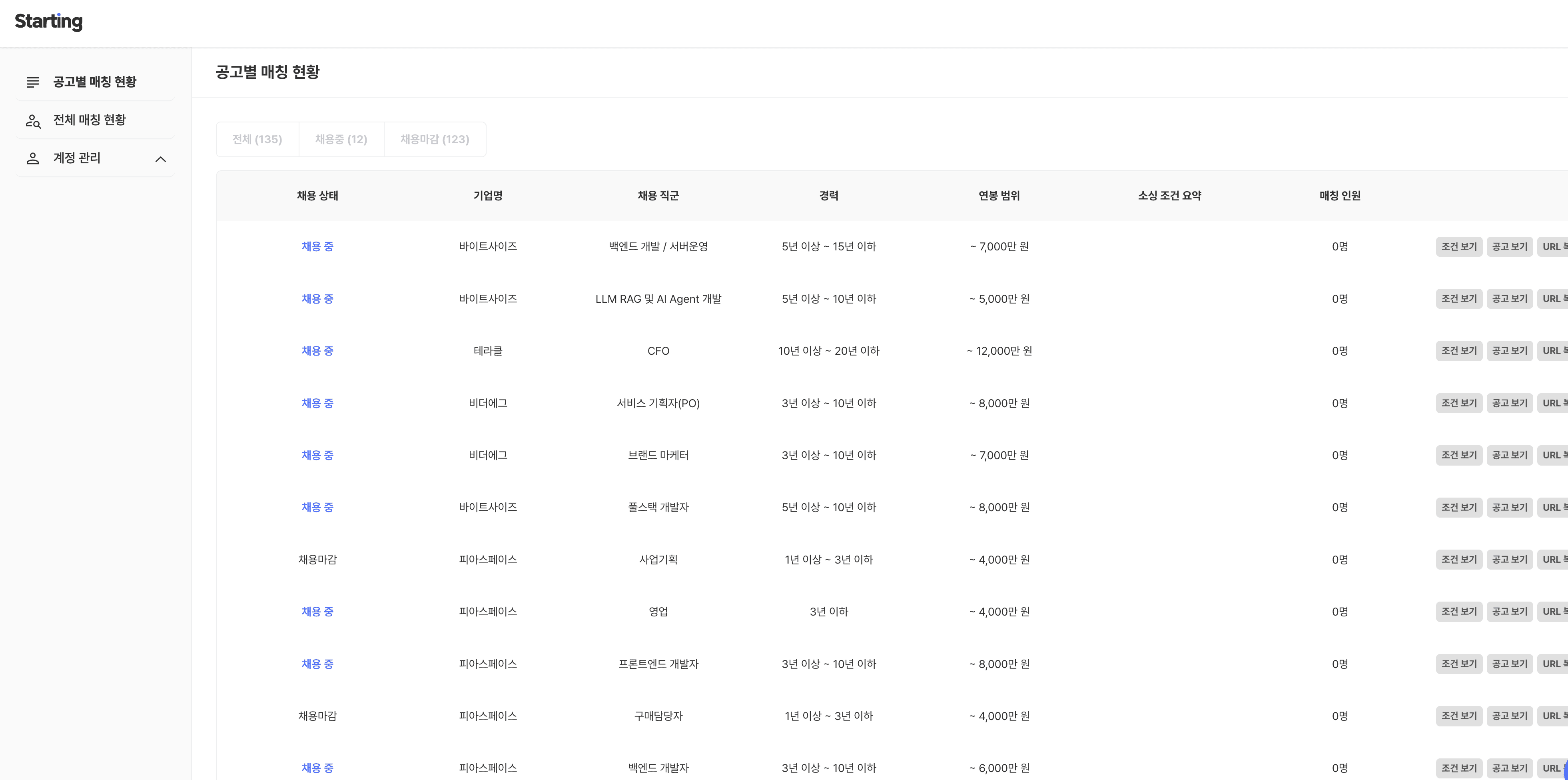Switch to the 채용마감 (123) tab
This screenshot has height=780, width=1568.
(435, 140)
